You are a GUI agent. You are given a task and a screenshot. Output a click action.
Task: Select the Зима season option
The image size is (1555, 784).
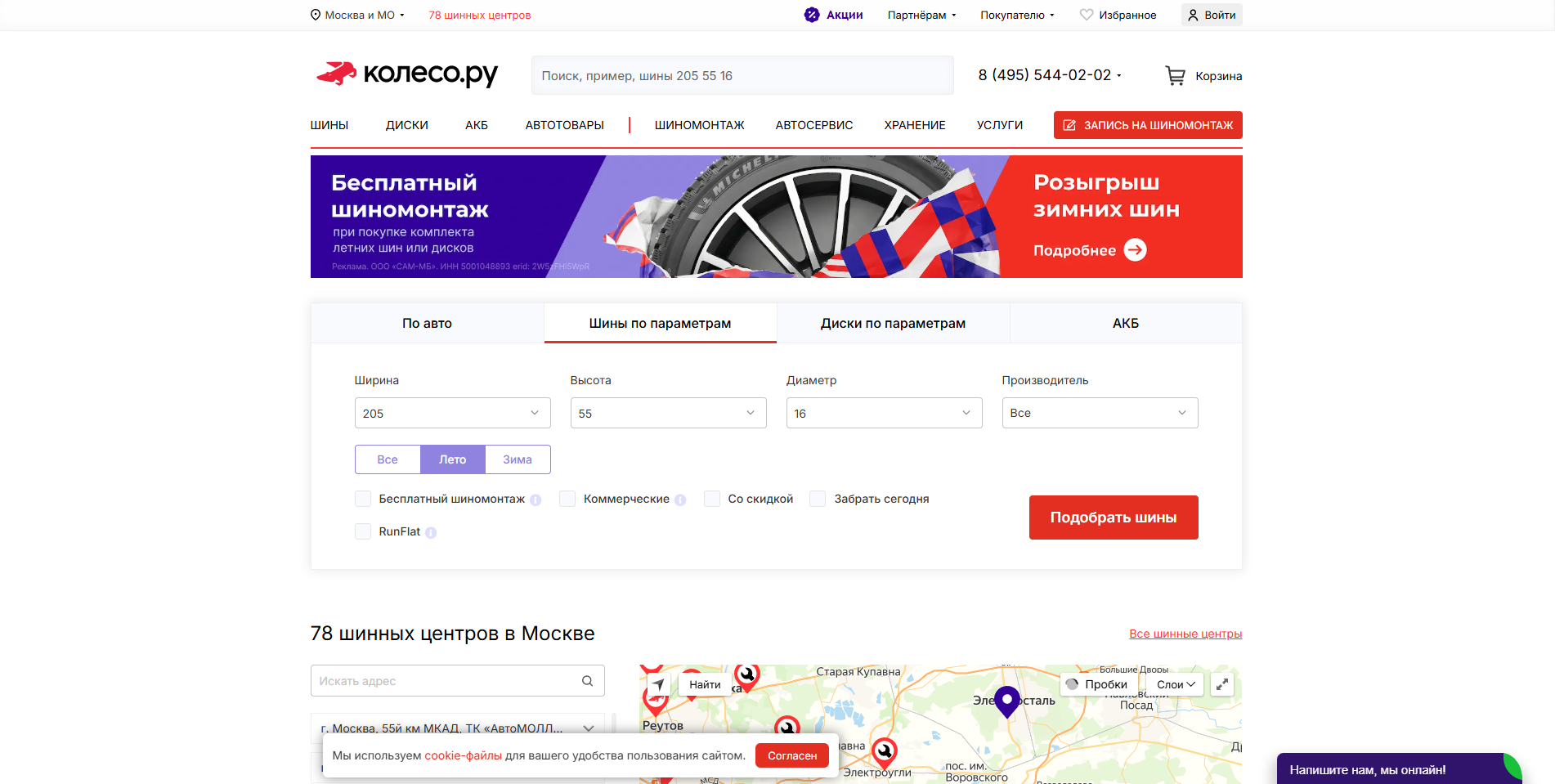pyautogui.click(x=518, y=459)
